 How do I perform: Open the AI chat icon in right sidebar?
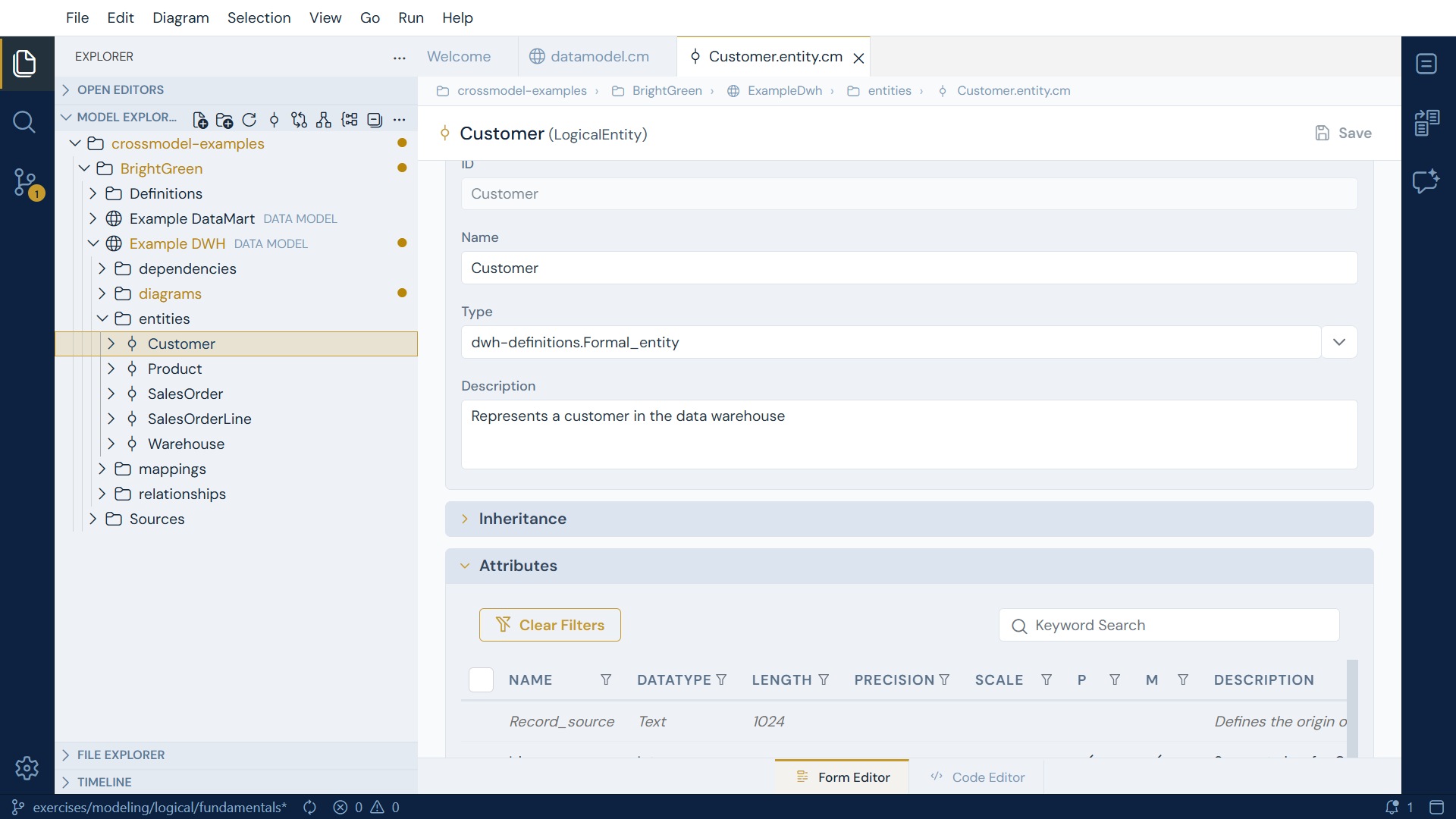1426,181
